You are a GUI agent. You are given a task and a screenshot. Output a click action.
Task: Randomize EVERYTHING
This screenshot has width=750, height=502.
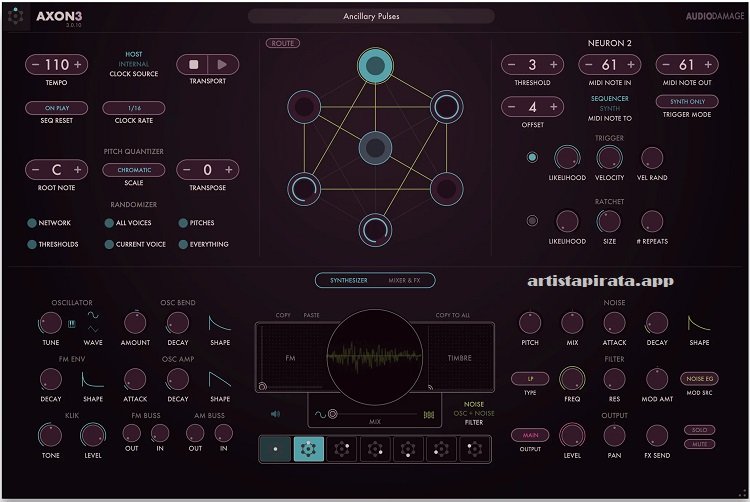[x=203, y=244]
